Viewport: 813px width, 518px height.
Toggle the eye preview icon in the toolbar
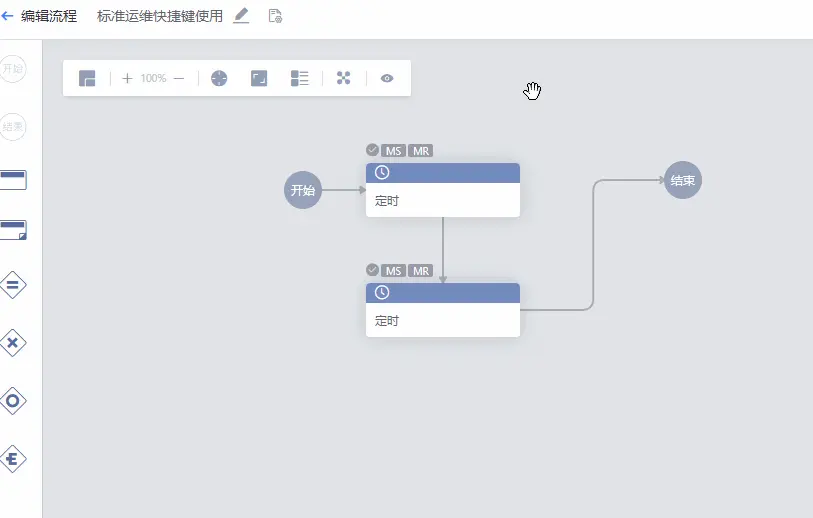click(387, 78)
